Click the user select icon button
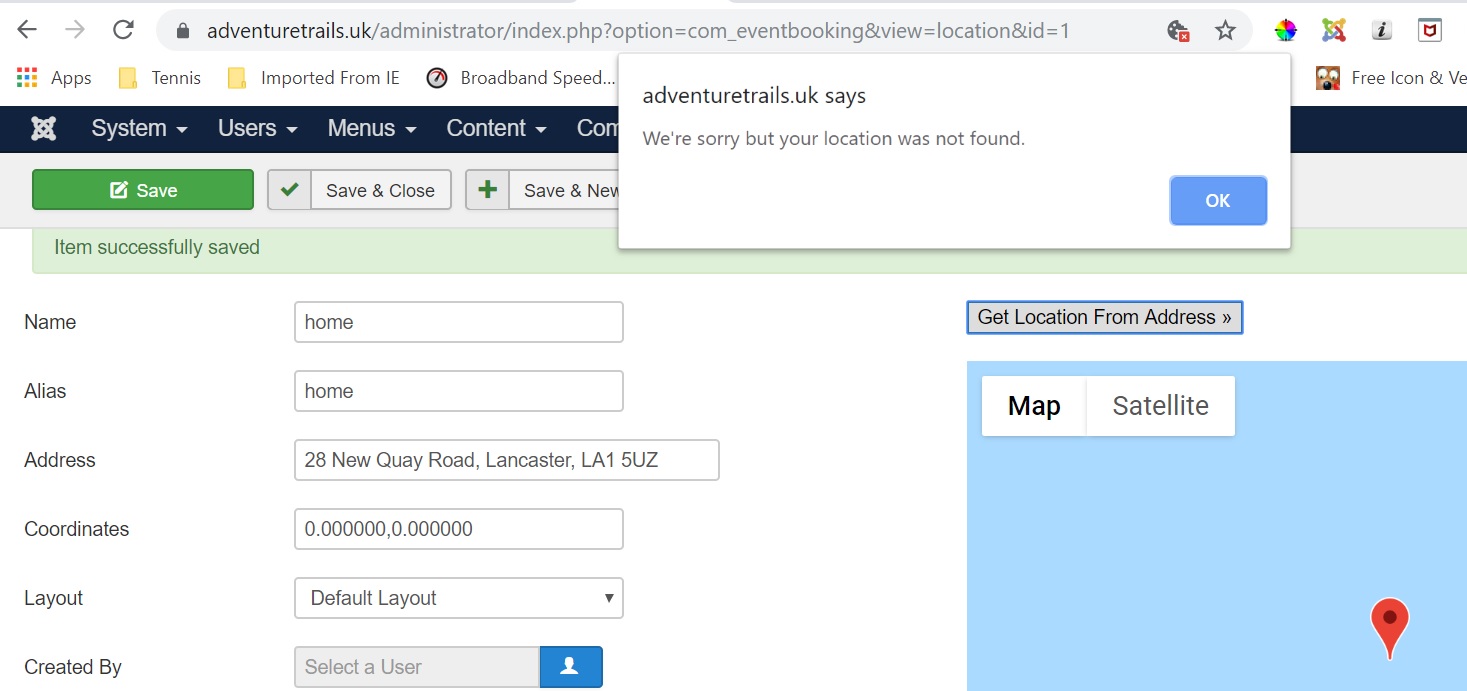 click(570, 667)
